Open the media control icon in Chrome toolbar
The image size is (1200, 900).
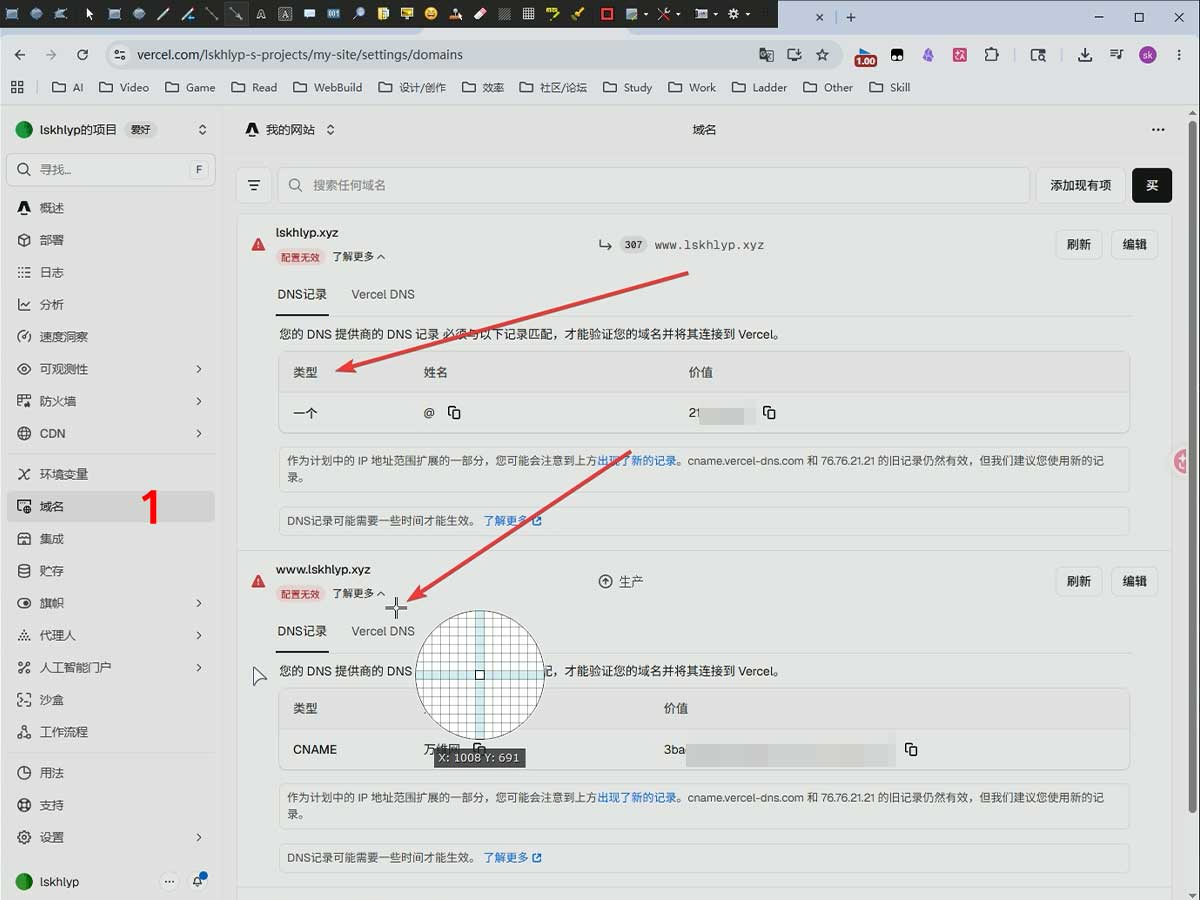1116,55
